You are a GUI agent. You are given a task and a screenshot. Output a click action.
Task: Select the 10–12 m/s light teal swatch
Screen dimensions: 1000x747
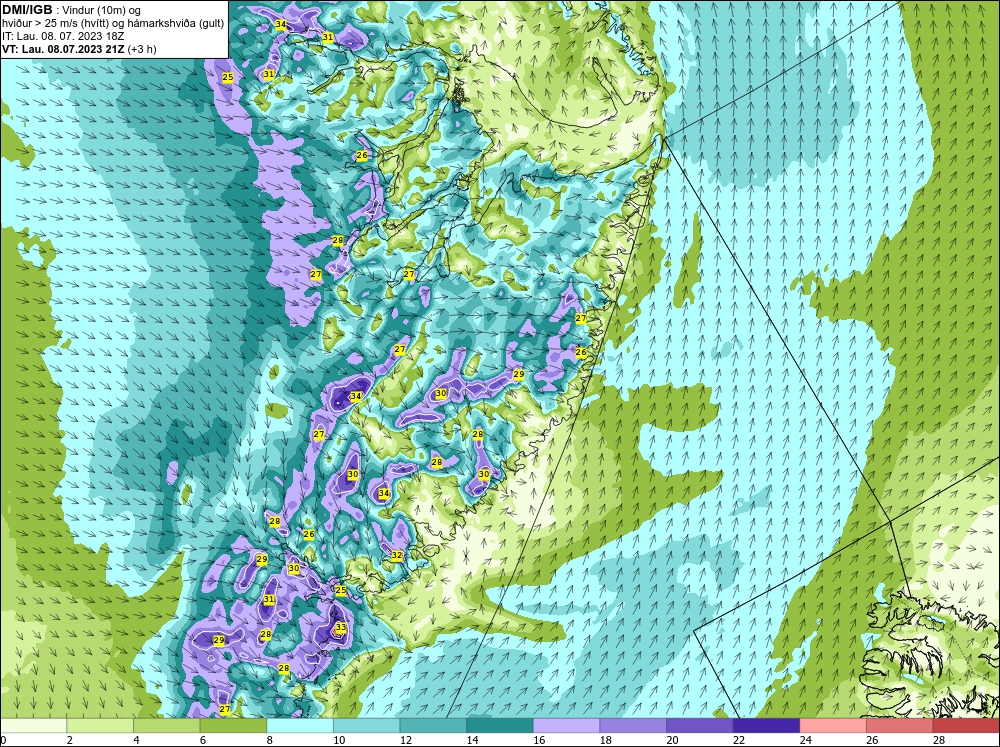pyautogui.click(x=366, y=726)
